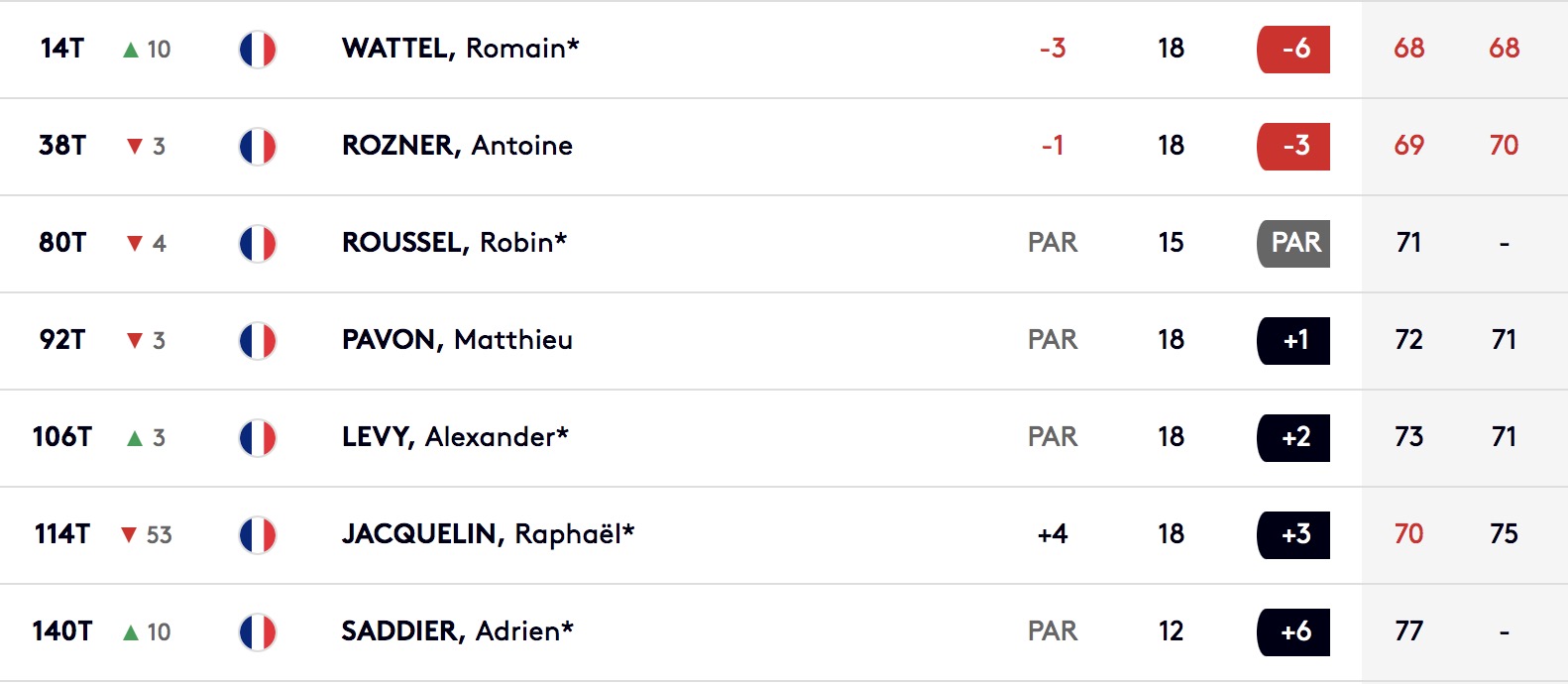Open WATTEL, Romain player link
Viewport: 1568px width, 684px height.
[460, 49]
